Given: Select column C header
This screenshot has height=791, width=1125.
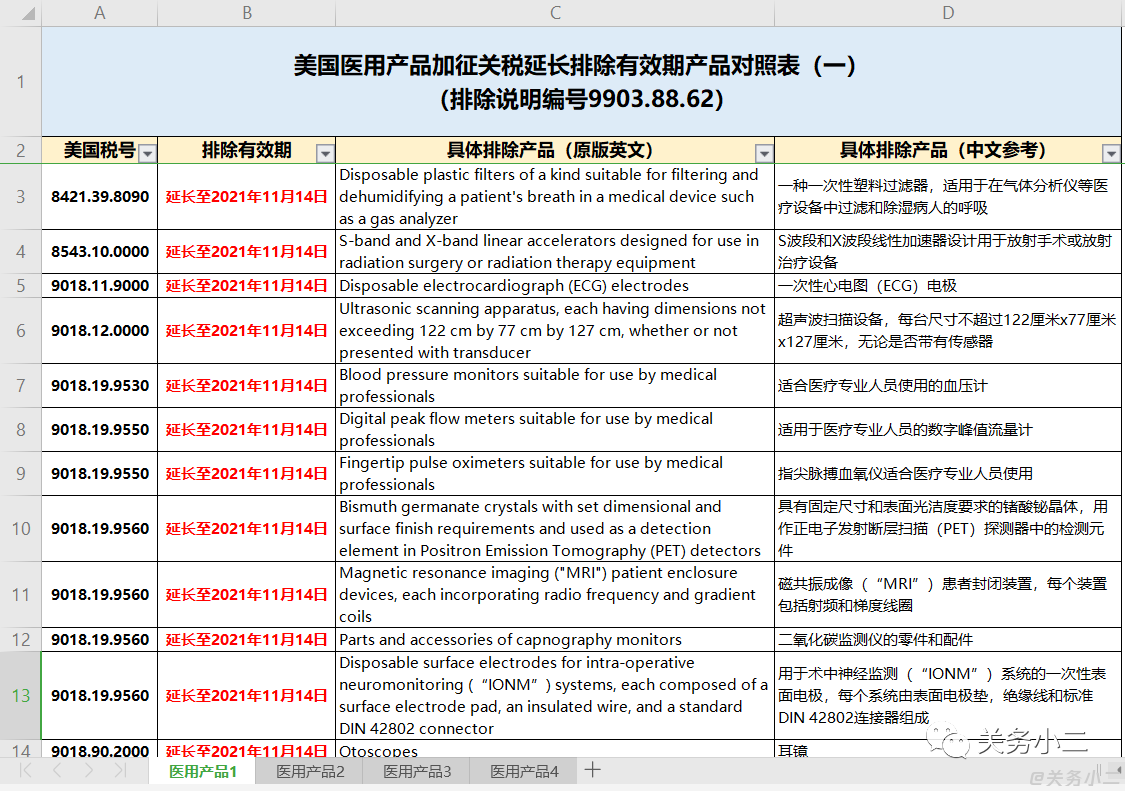Looking at the screenshot, I should 555,13.
